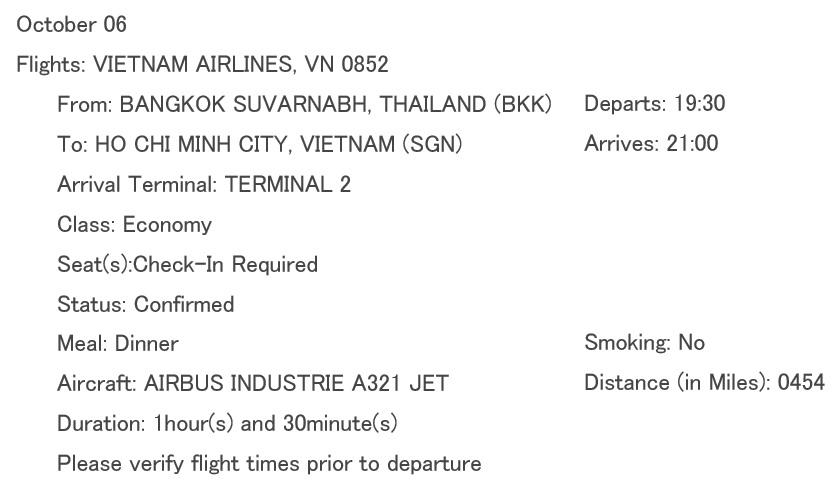Click the Departs: 19:30 time
Screen dimensions: 836x491
coord(654,104)
